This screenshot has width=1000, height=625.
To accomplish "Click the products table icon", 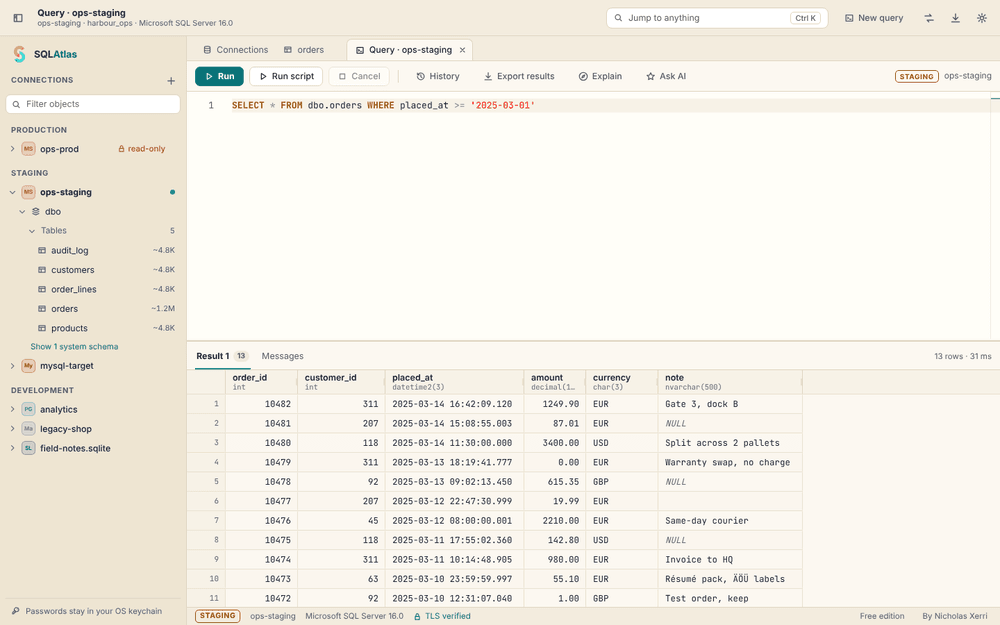I will pos(42,328).
